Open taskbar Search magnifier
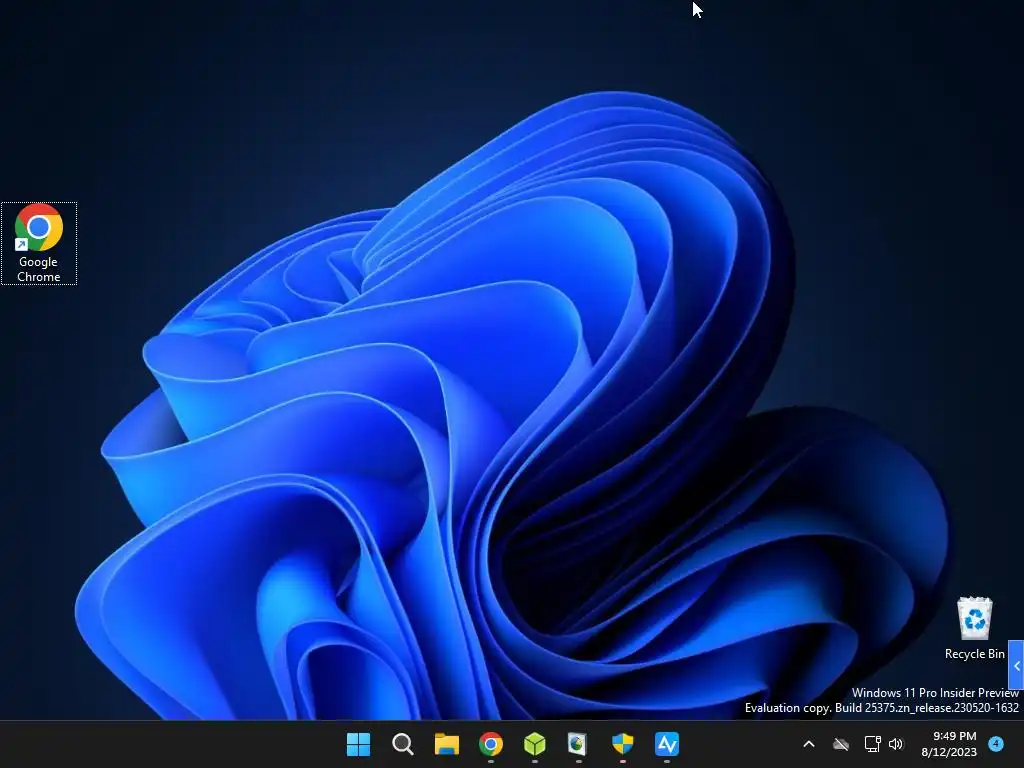The image size is (1024, 768). pos(402,744)
